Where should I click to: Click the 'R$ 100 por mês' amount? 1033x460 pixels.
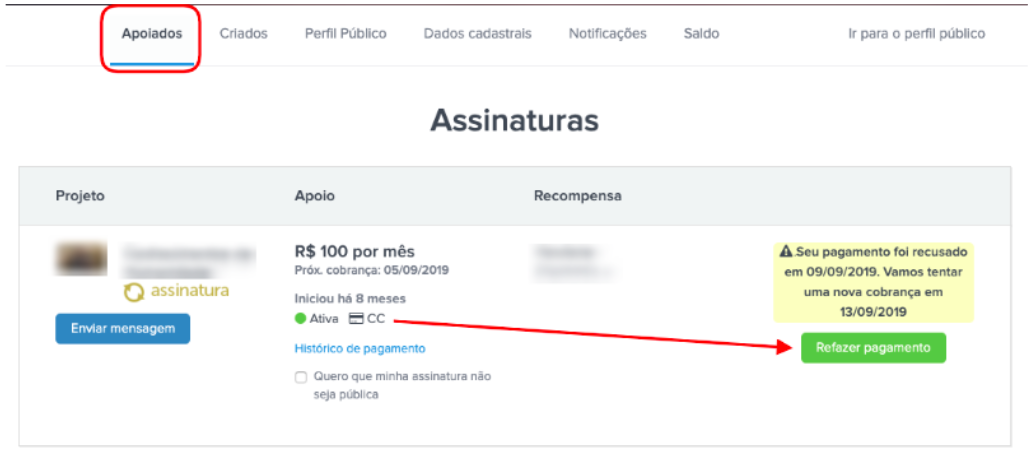tap(355, 252)
